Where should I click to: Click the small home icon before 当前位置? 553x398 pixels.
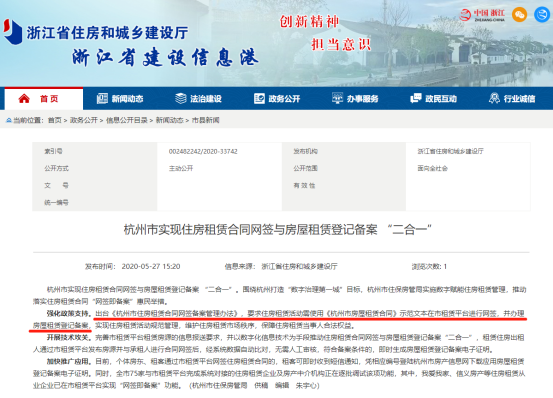coord(9,121)
